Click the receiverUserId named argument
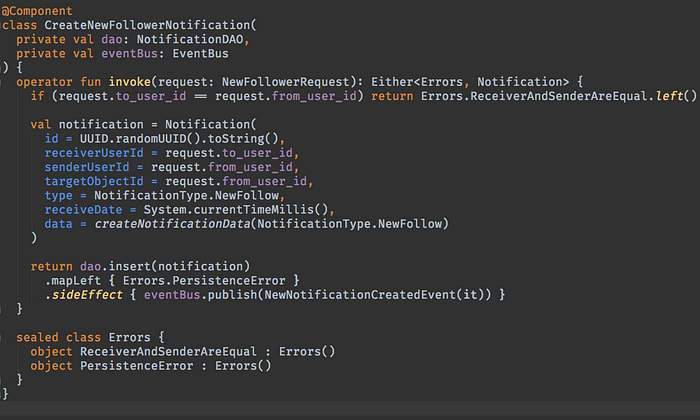 click(94, 153)
